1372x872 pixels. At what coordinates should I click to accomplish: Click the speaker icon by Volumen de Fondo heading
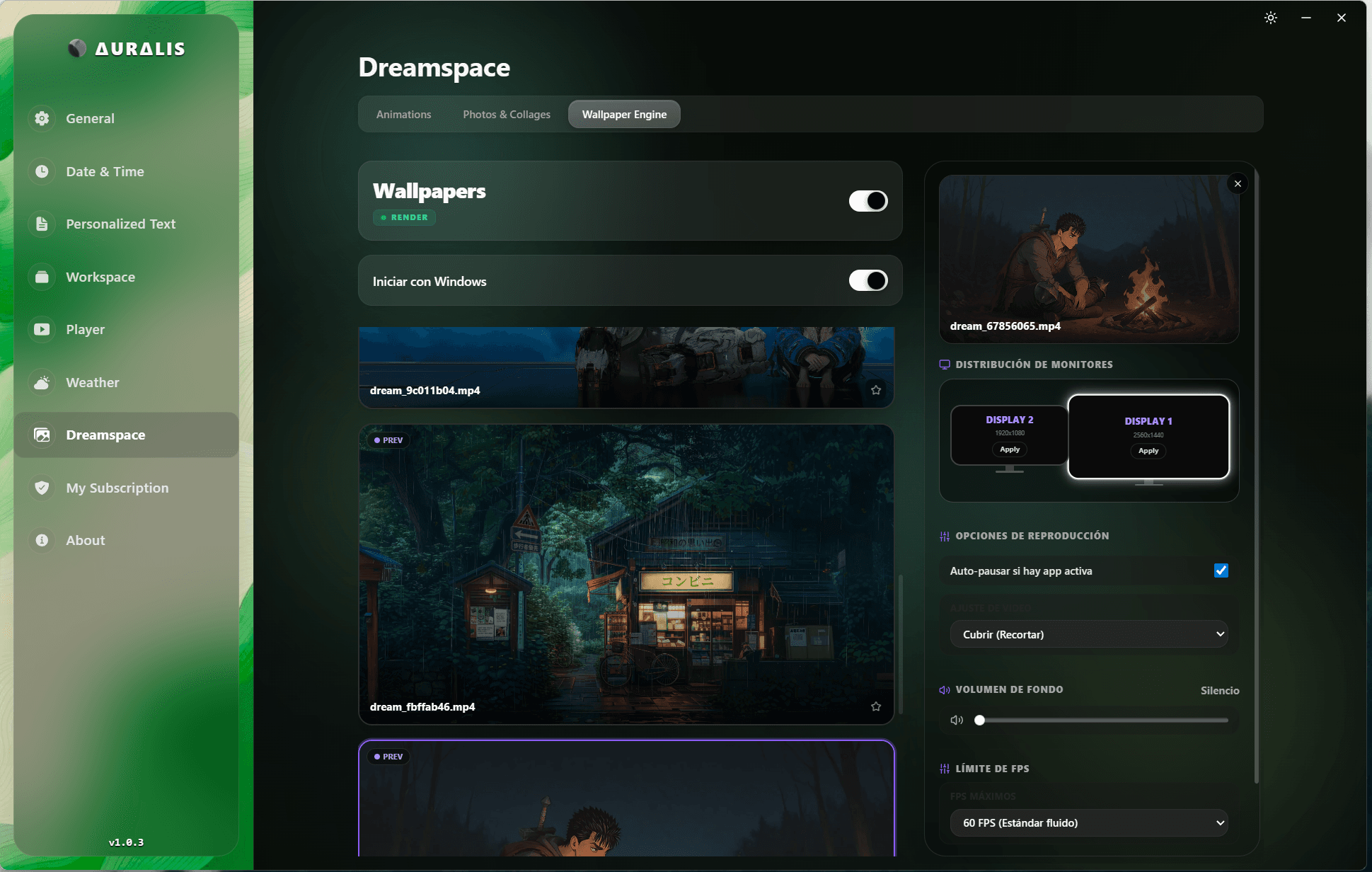point(945,689)
